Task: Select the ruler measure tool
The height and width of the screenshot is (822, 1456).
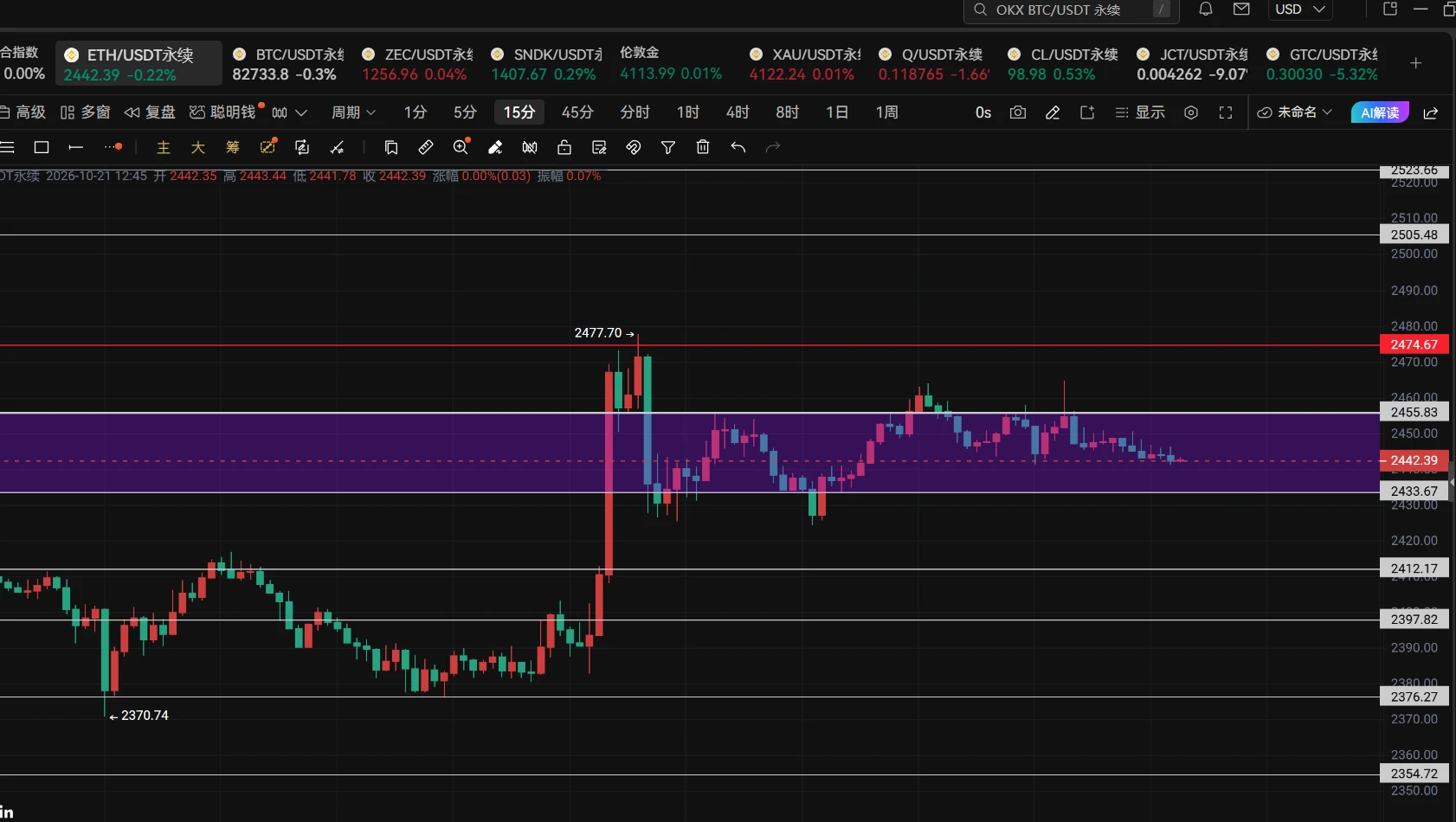Action: [x=426, y=147]
